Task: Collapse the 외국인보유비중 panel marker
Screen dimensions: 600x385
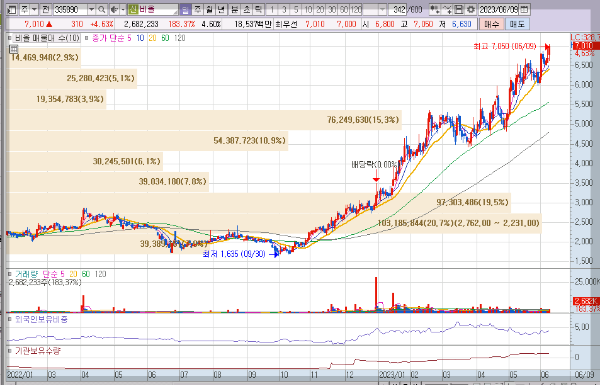Action: [x=10, y=319]
